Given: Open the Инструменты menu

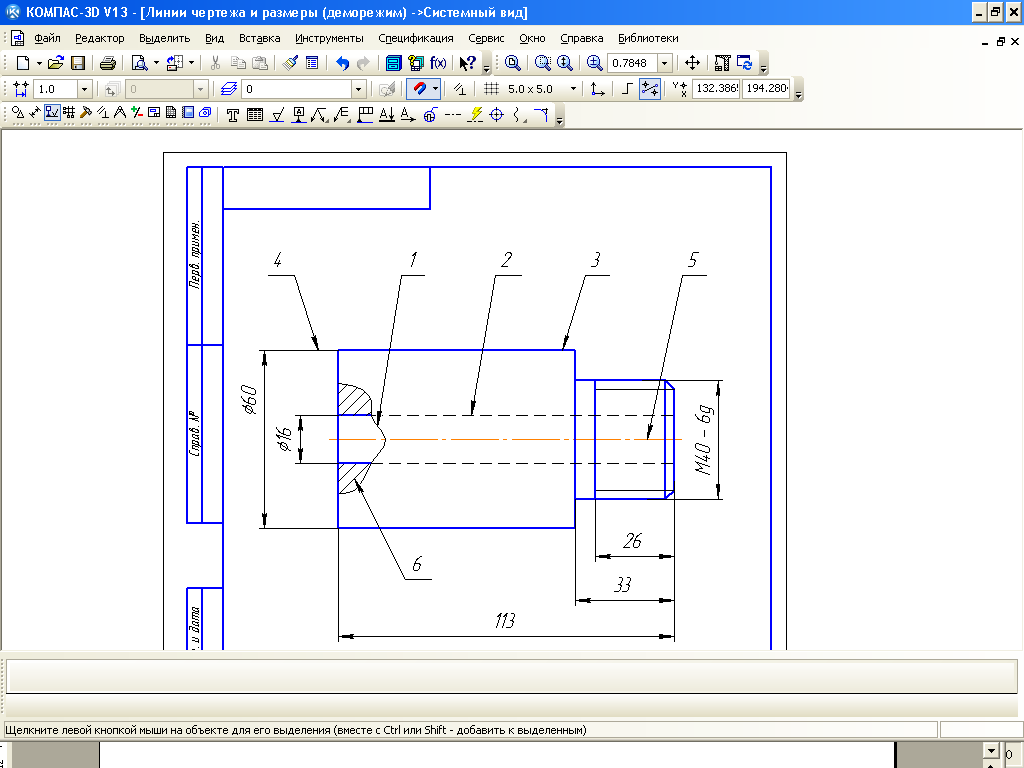Looking at the screenshot, I should 329,39.
